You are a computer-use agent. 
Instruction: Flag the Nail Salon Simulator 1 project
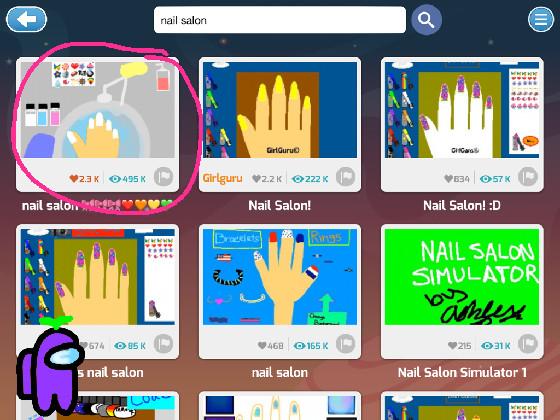[x=528, y=344]
